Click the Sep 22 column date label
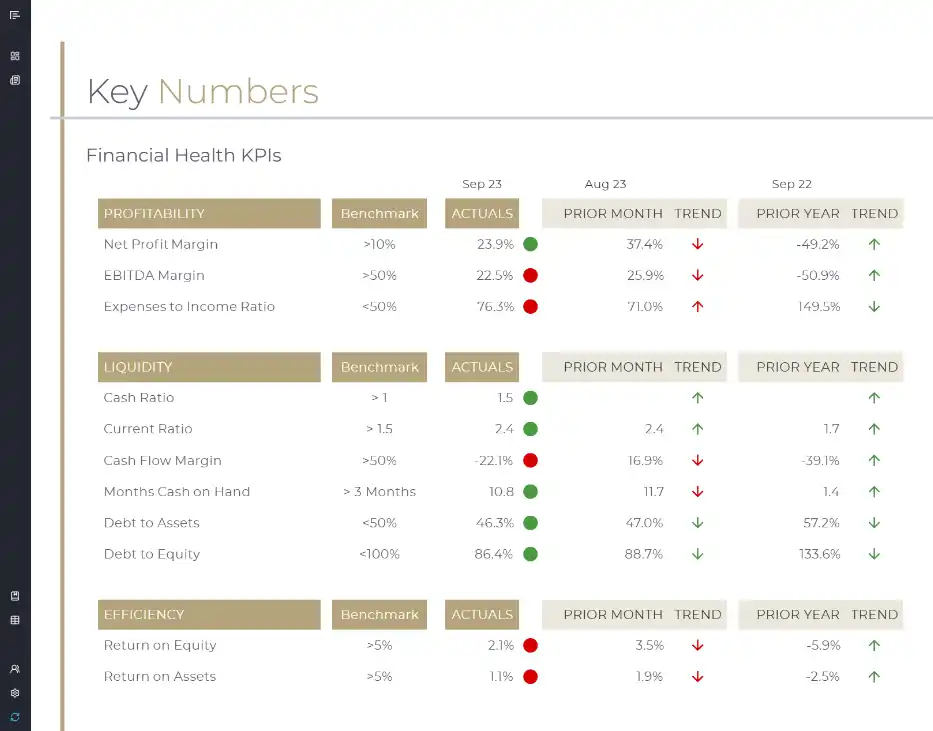The height and width of the screenshot is (731, 933). (791, 184)
